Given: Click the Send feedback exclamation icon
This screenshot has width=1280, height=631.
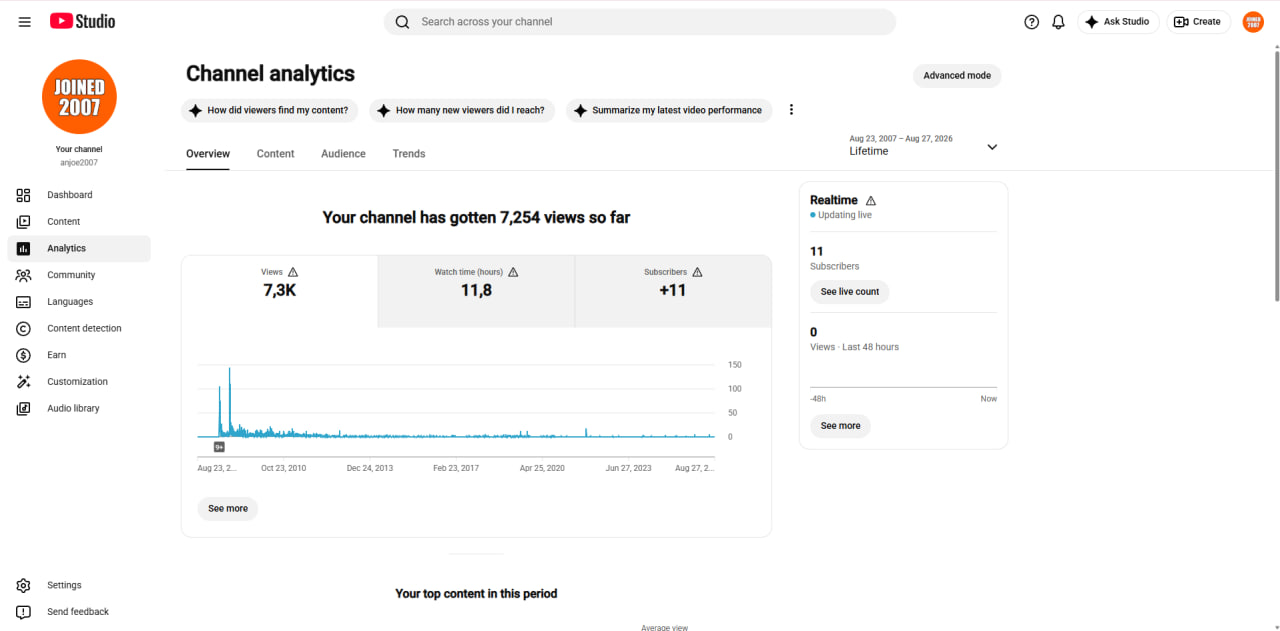Looking at the screenshot, I should pos(24,612).
